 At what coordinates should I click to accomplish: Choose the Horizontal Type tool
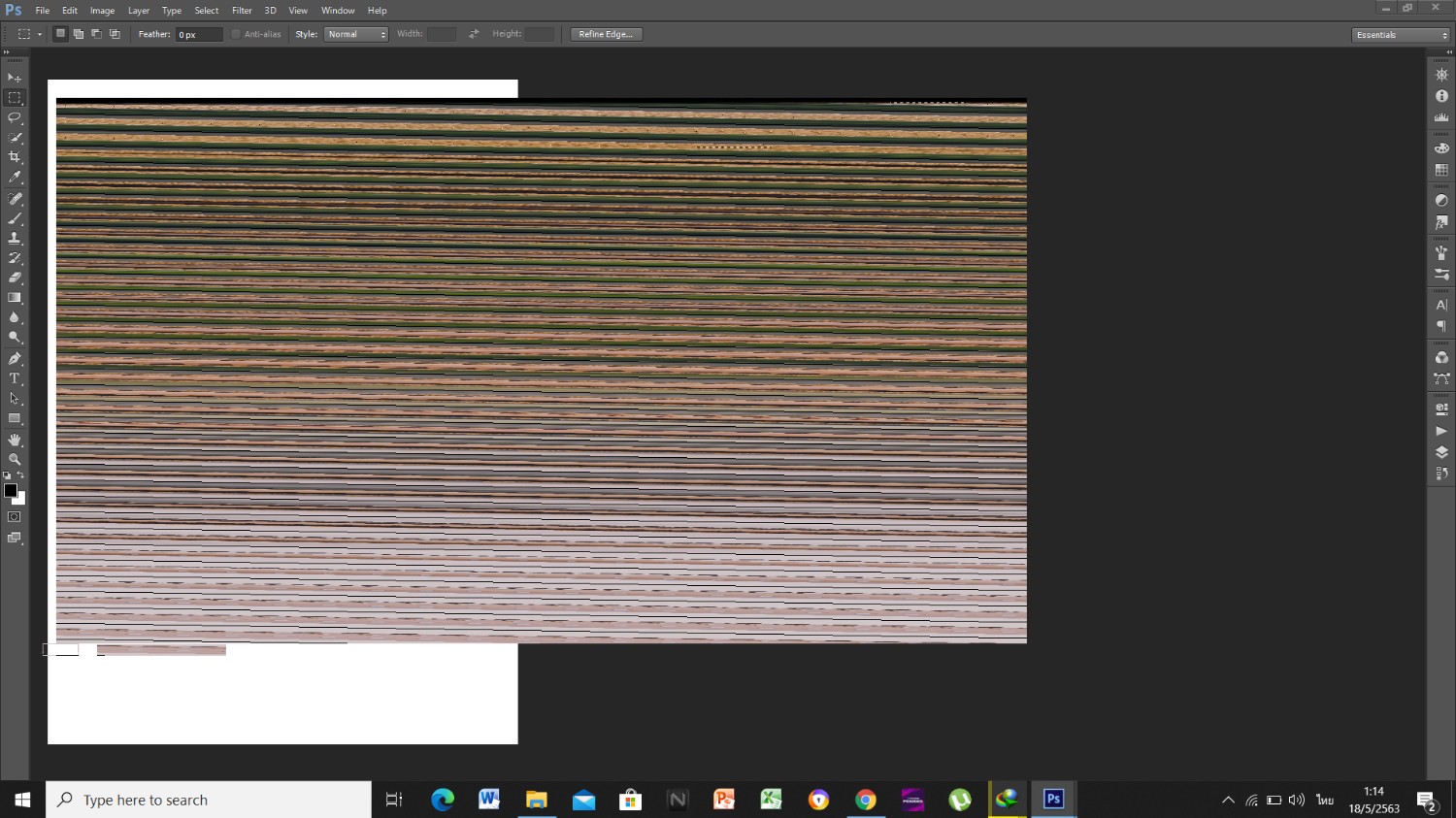pos(15,378)
